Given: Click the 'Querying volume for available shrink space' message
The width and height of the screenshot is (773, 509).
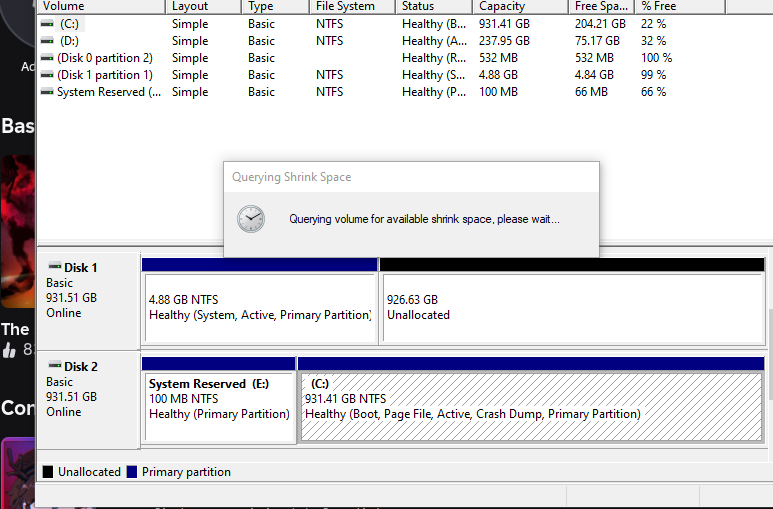Looking at the screenshot, I should [424, 219].
